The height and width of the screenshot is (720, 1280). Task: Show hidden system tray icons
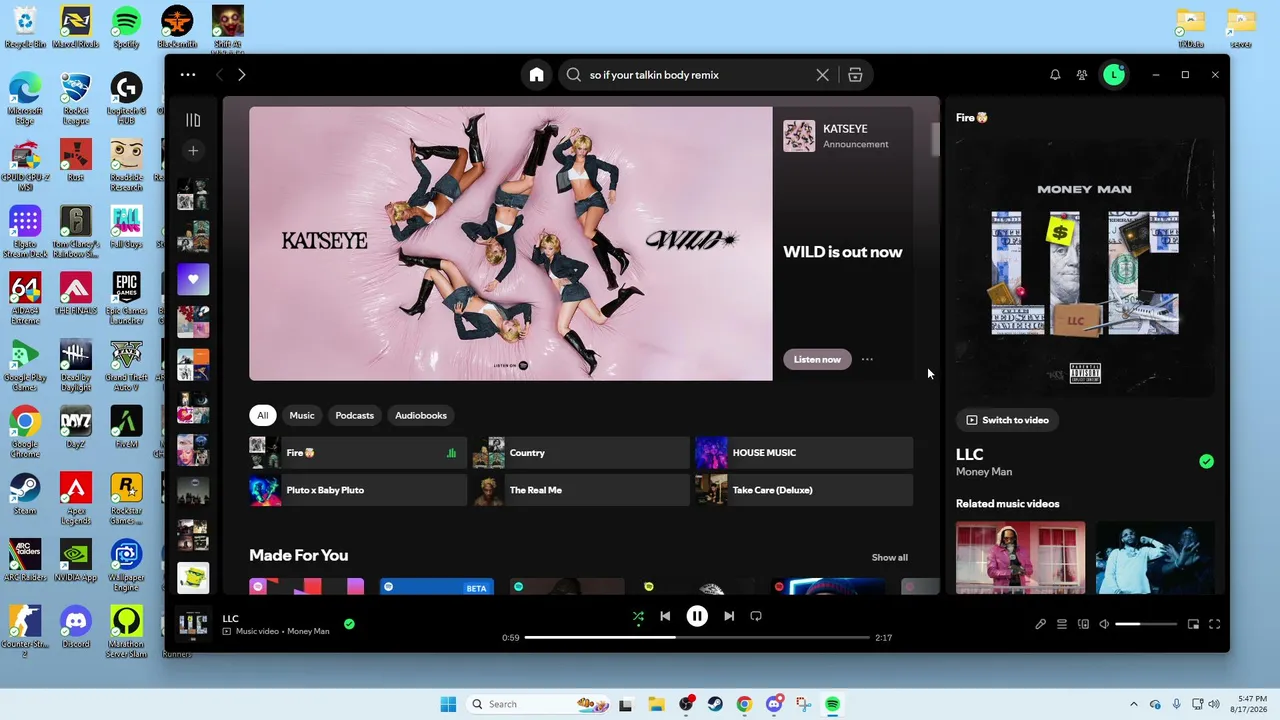1133,704
